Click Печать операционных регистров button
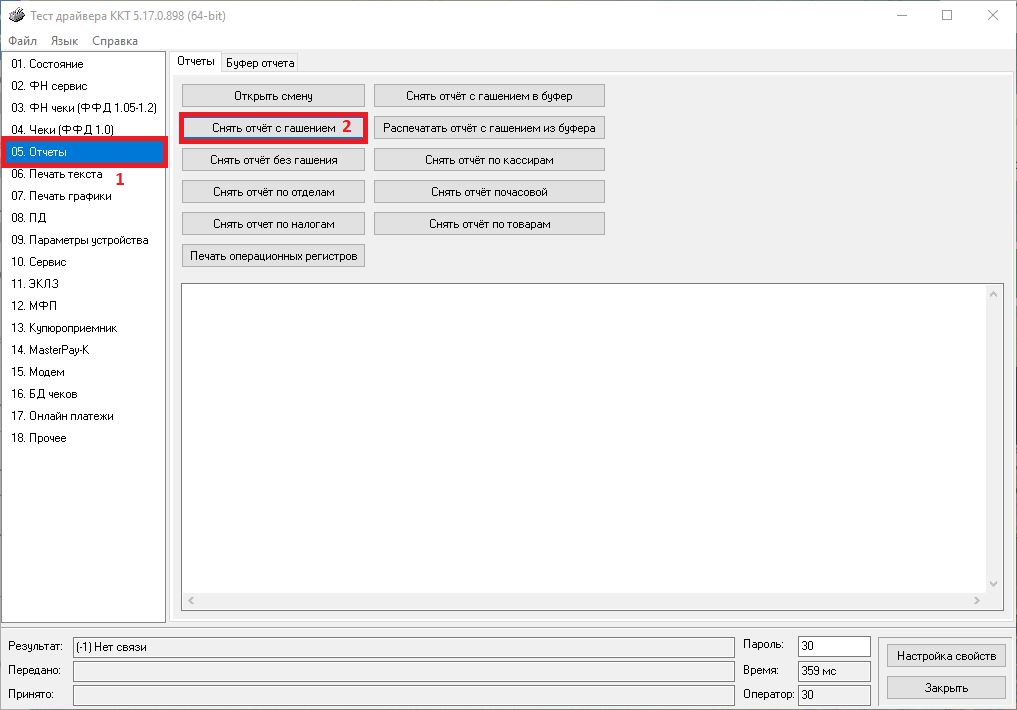Image resolution: width=1017 pixels, height=710 pixels. [273, 256]
